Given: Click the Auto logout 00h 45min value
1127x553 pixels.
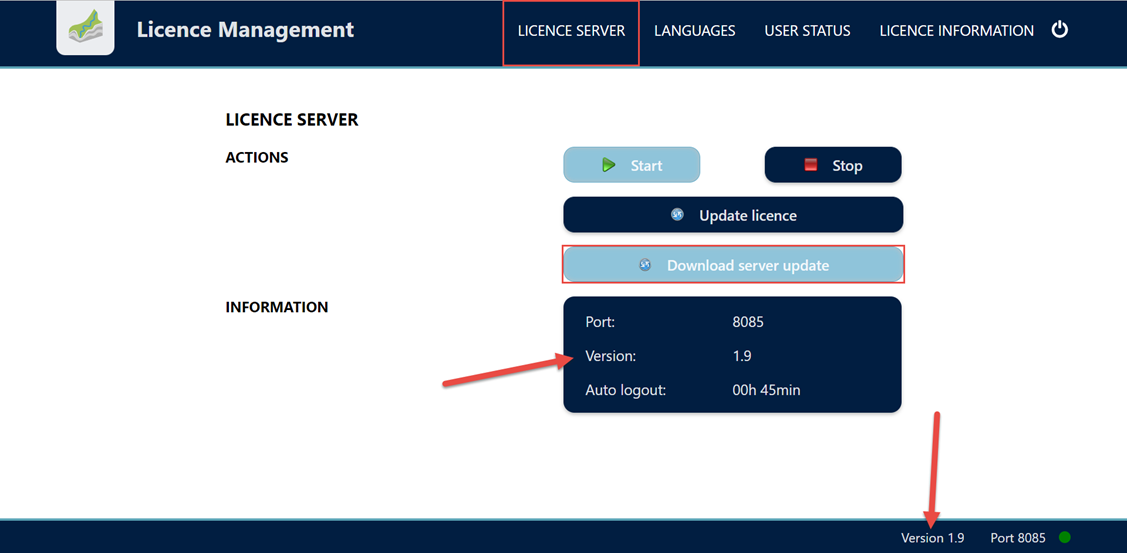Looking at the screenshot, I should tap(766, 390).
